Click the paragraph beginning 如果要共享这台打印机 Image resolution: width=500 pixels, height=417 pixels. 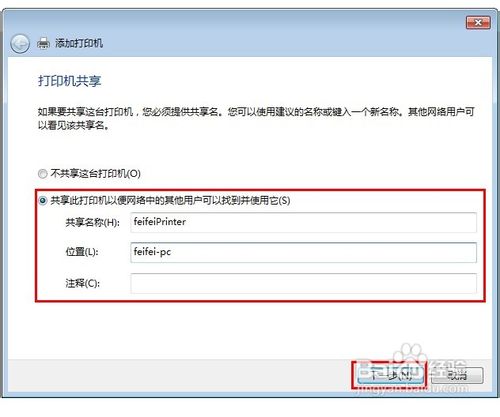pyautogui.click(x=256, y=118)
